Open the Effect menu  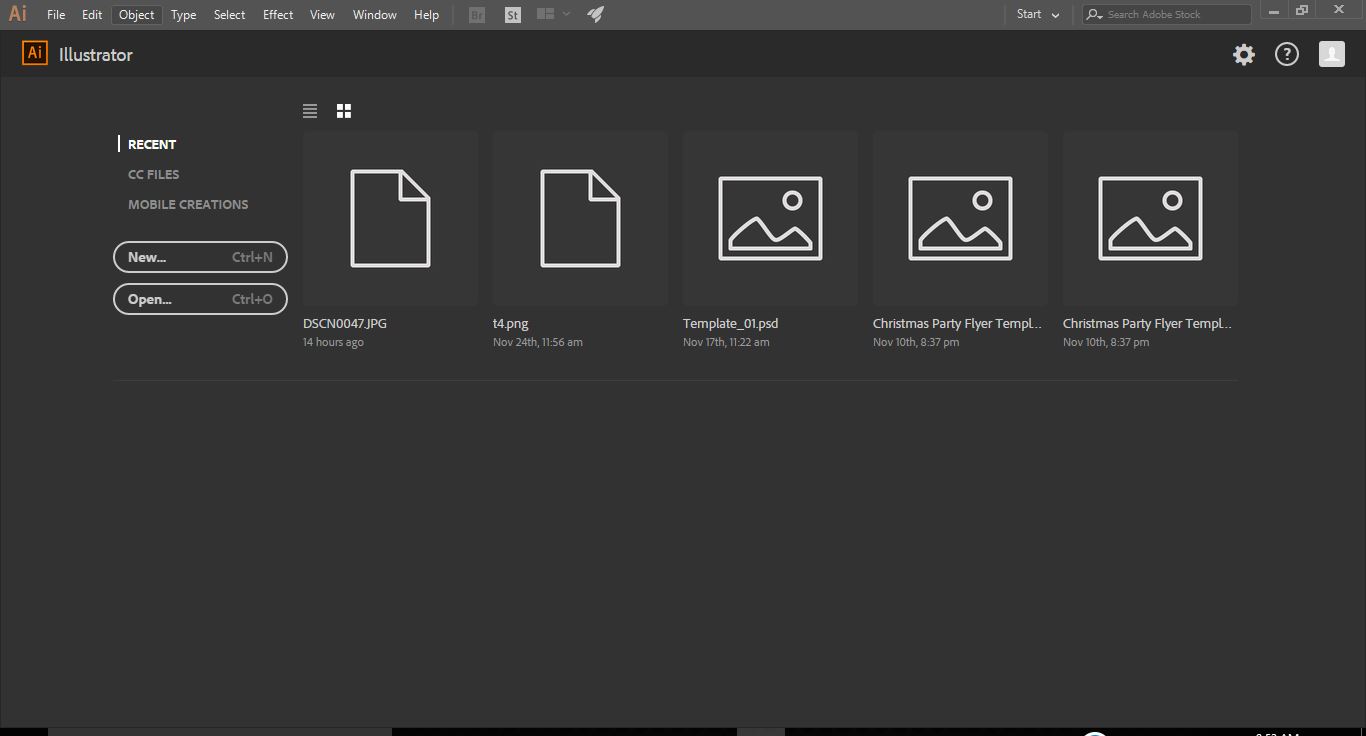point(278,15)
